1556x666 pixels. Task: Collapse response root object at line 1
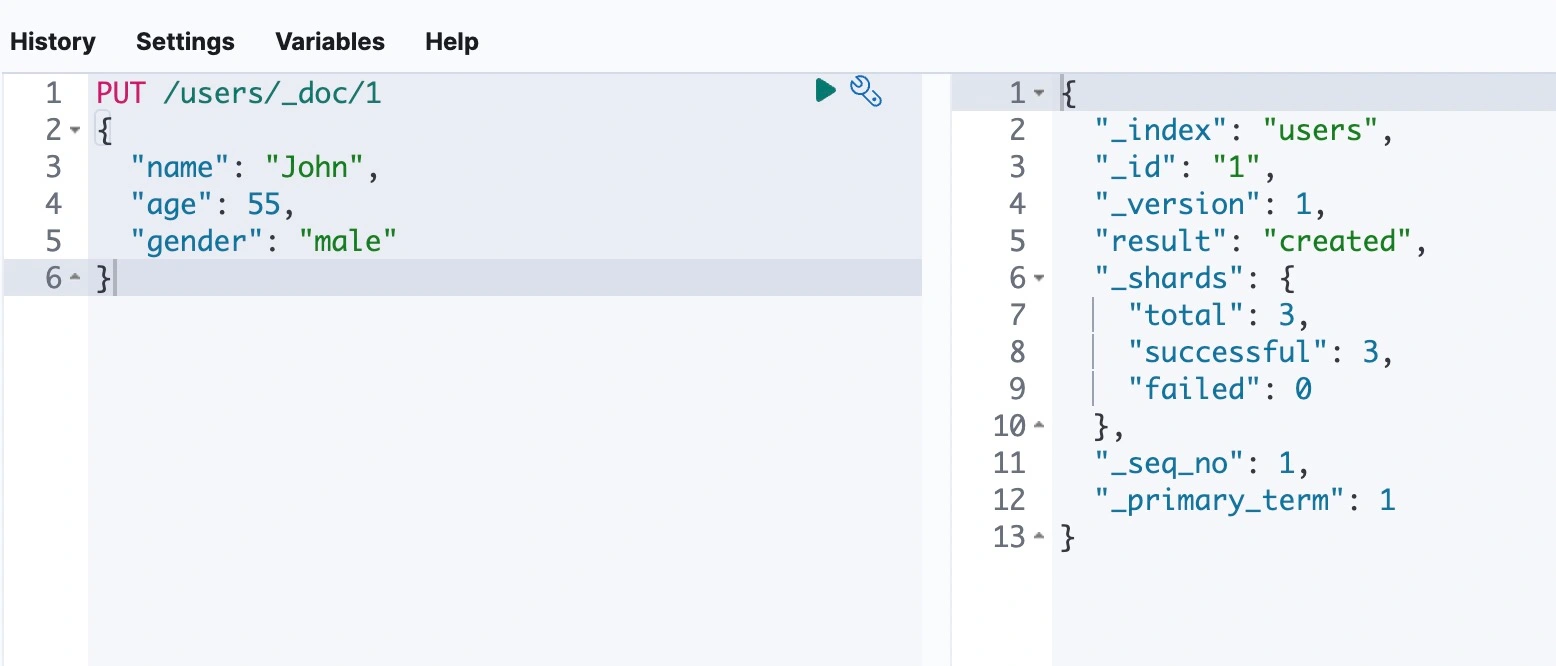(1039, 94)
